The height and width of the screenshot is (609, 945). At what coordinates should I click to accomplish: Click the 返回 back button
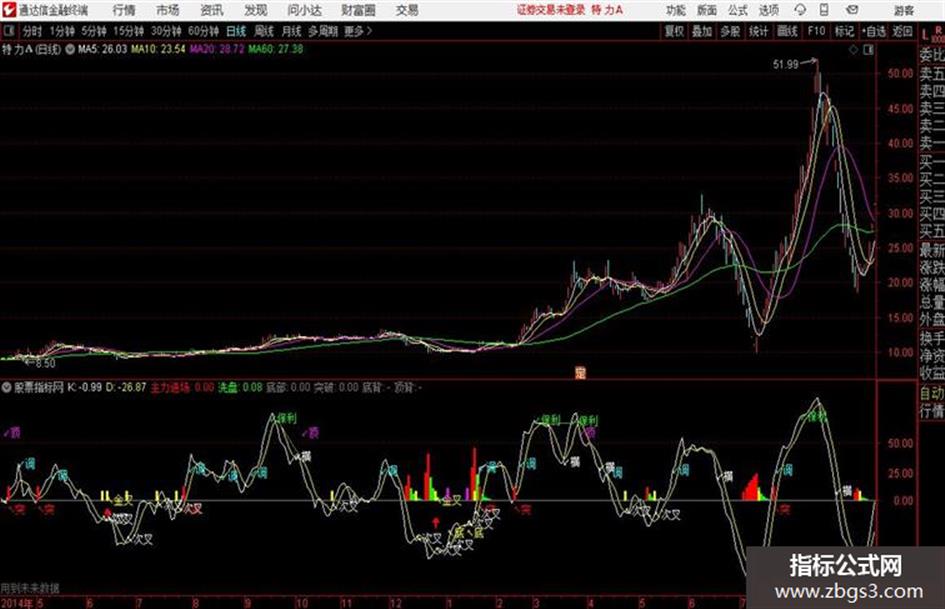click(902, 31)
